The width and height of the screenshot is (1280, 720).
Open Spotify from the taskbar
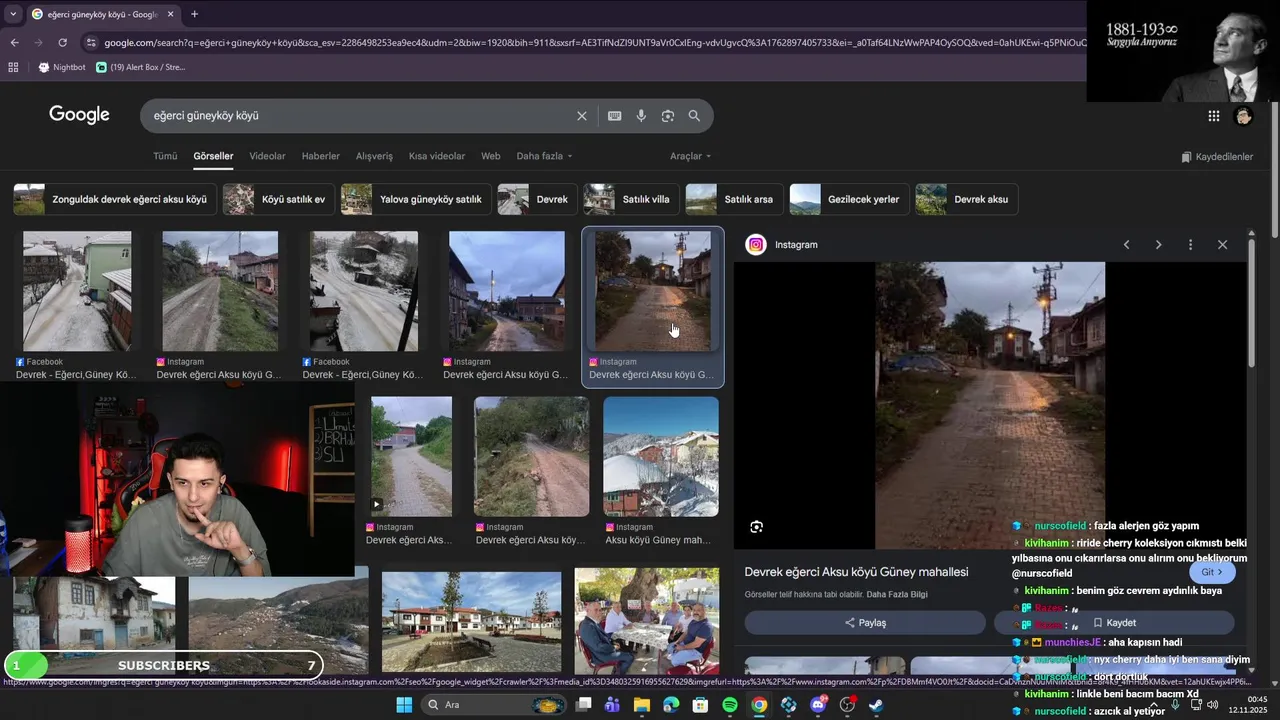(730, 705)
